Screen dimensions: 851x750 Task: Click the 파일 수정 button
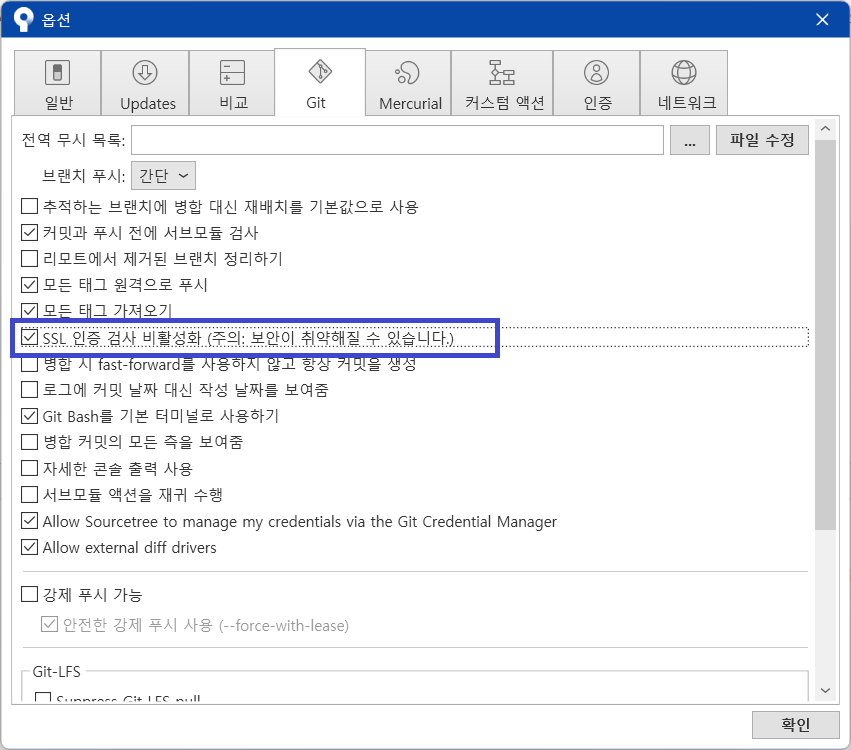(762, 140)
